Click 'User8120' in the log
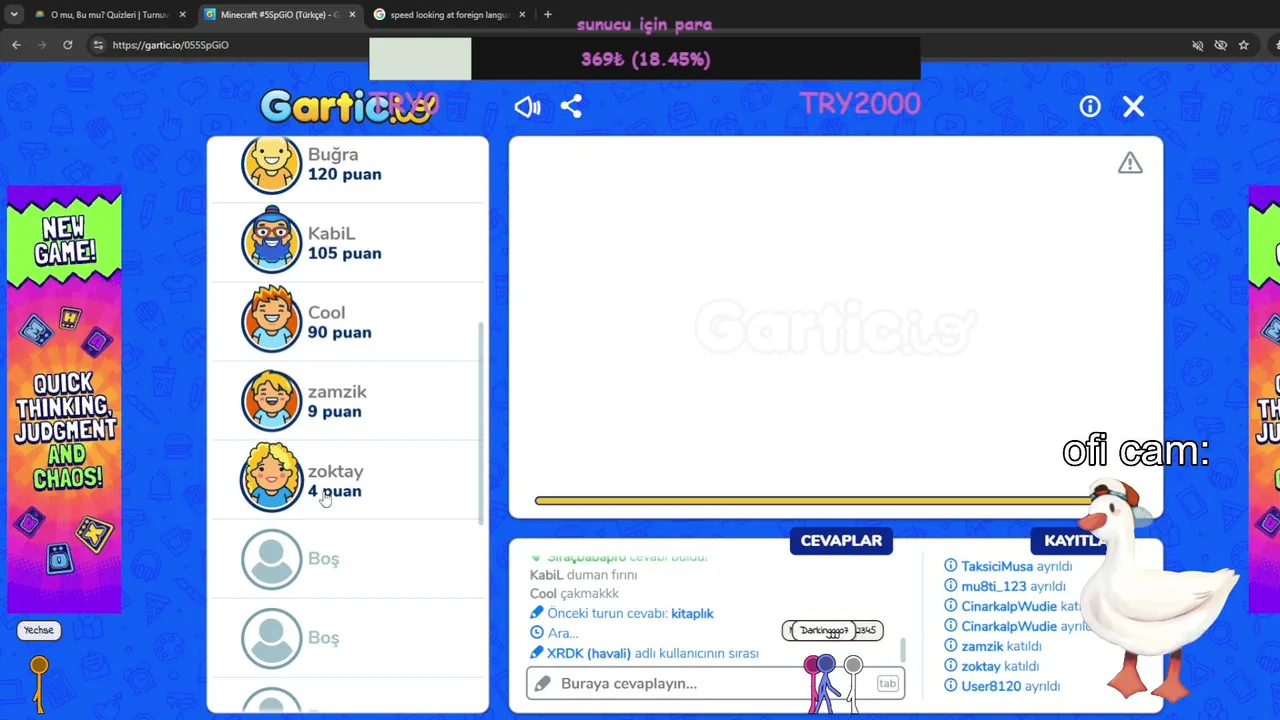 point(991,686)
